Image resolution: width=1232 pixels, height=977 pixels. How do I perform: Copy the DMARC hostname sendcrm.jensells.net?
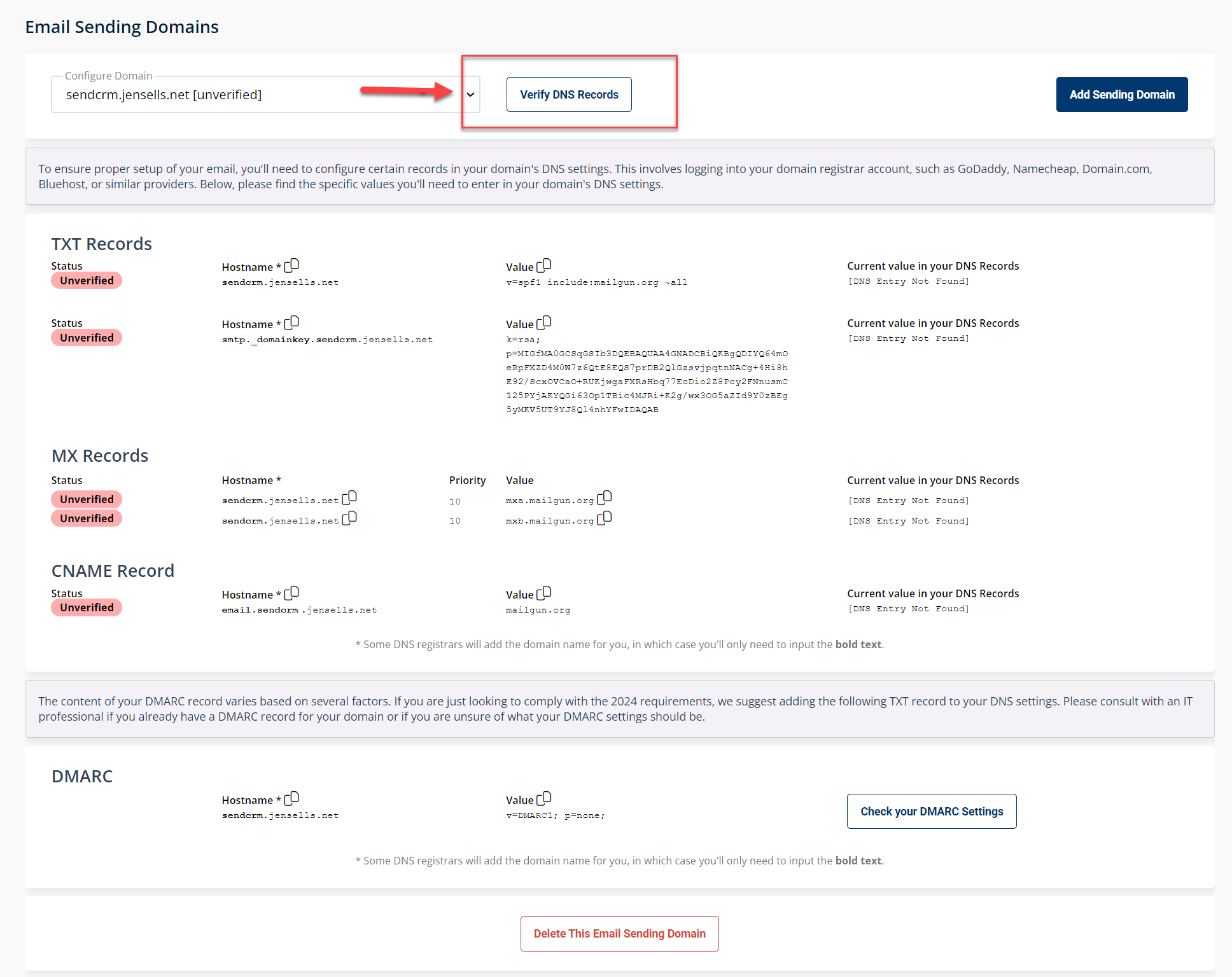[293, 798]
